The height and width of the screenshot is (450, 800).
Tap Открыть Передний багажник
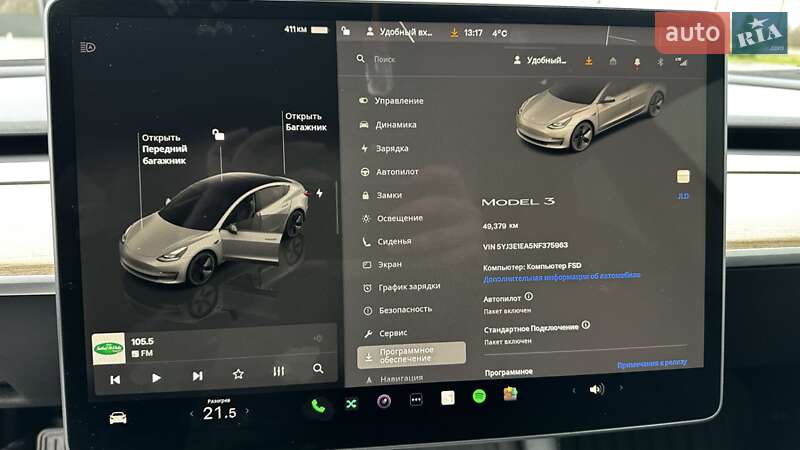tap(164, 149)
